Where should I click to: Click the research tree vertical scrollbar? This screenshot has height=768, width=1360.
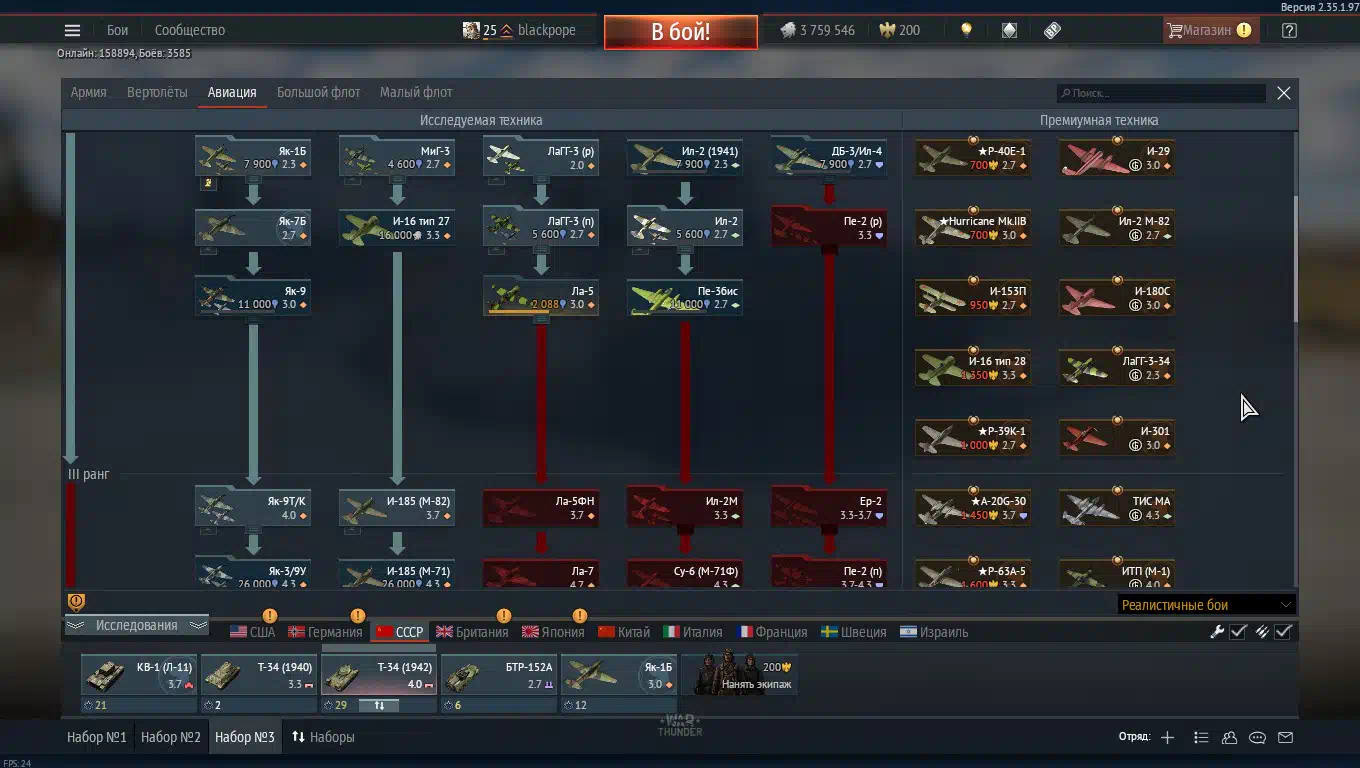point(1295,260)
